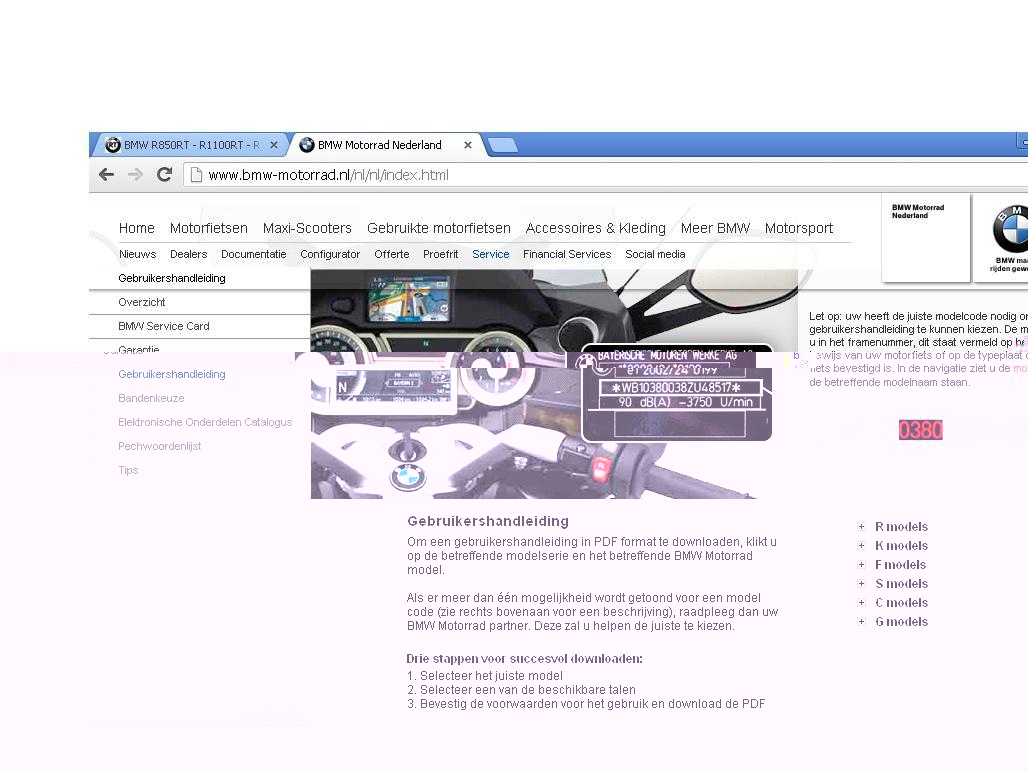
Task: Click the browser back arrow button
Action: (x=106, y=175)
